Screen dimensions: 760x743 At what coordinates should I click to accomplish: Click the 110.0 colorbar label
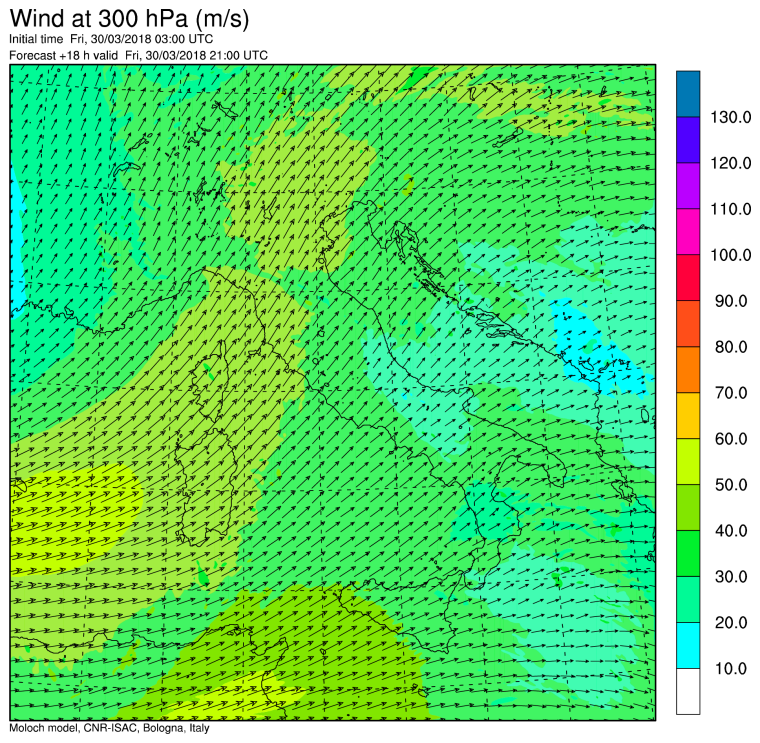(730, 209)
